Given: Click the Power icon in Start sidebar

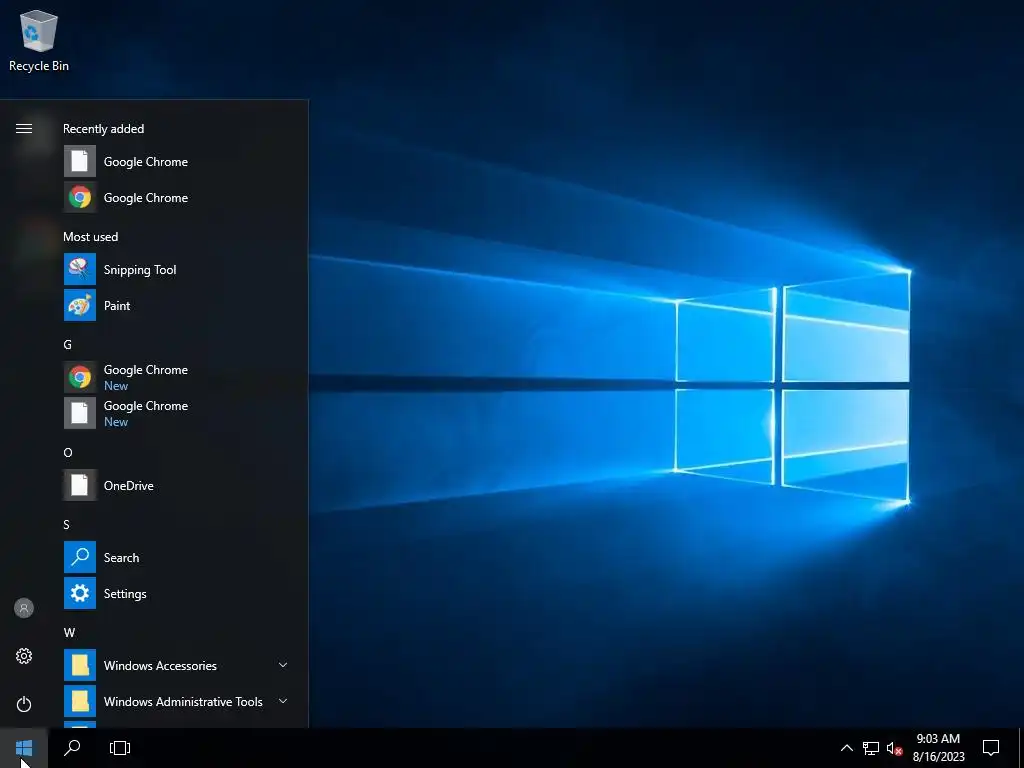Looking at the screenshot, I should [24, 704].
